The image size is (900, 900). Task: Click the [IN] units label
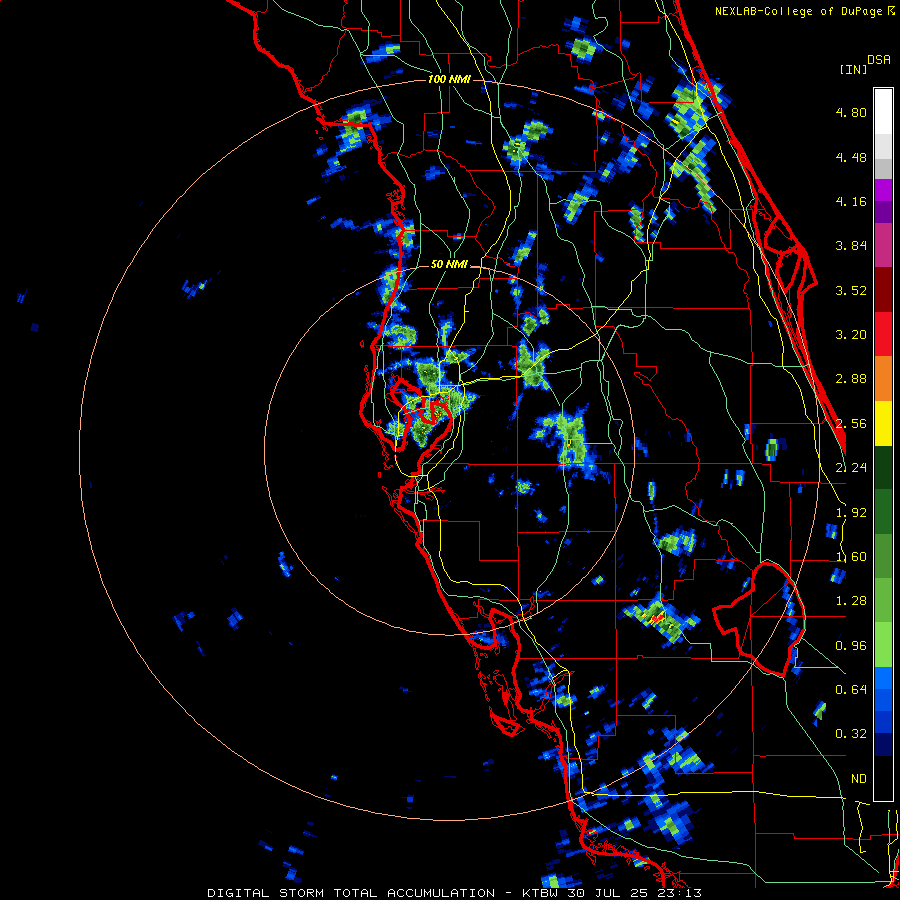point(853,69)
